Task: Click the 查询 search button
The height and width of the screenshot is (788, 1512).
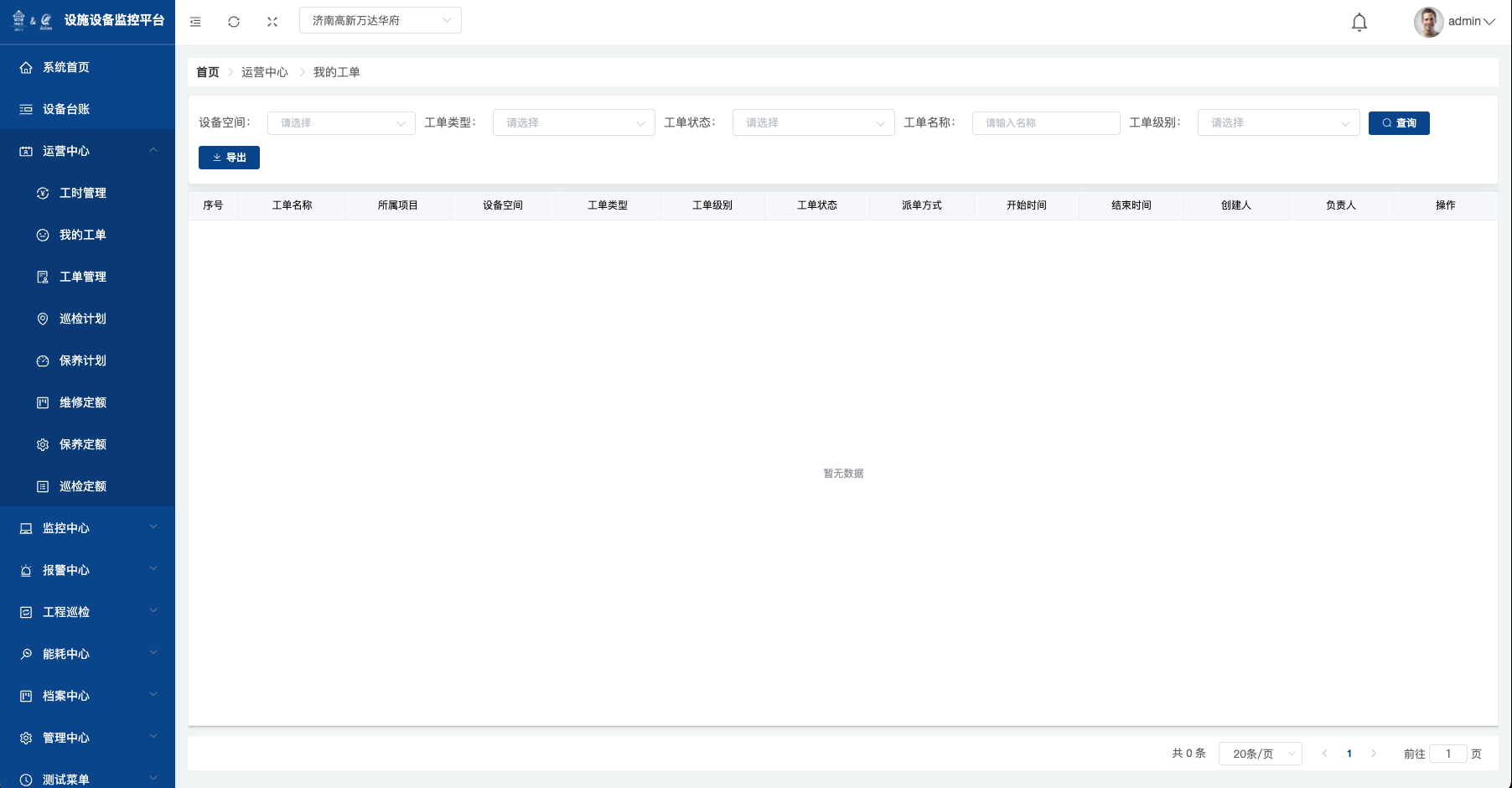Action: pos(1399,123)
